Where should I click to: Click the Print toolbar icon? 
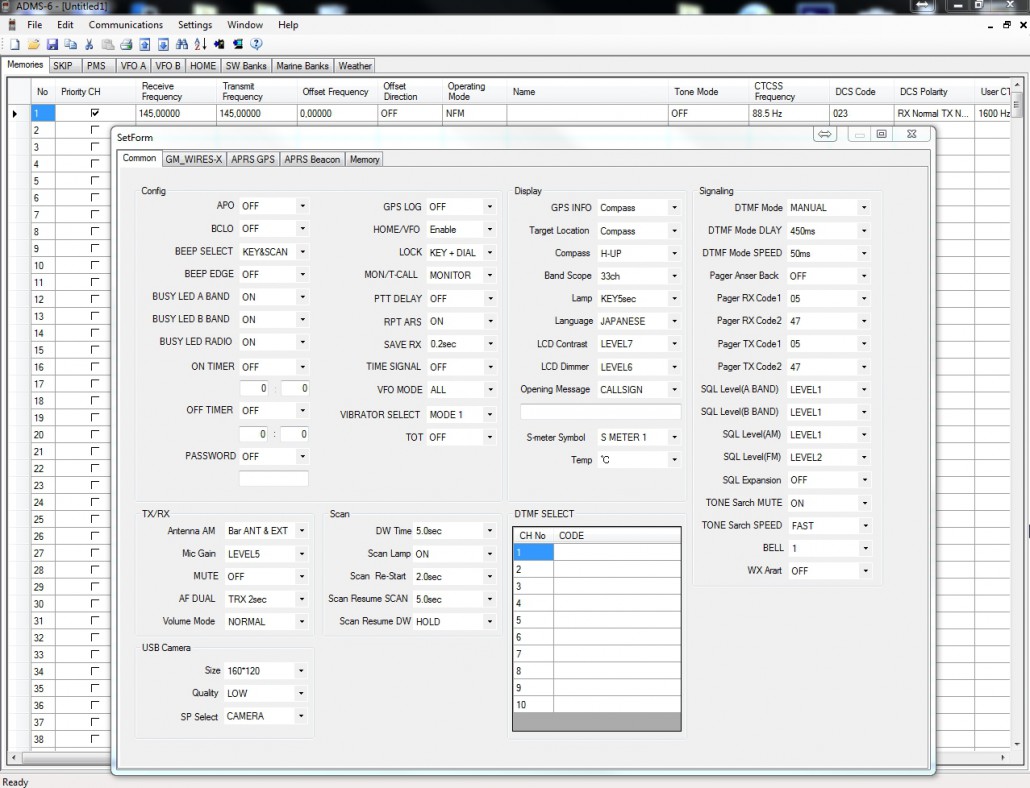pos(126,44)
